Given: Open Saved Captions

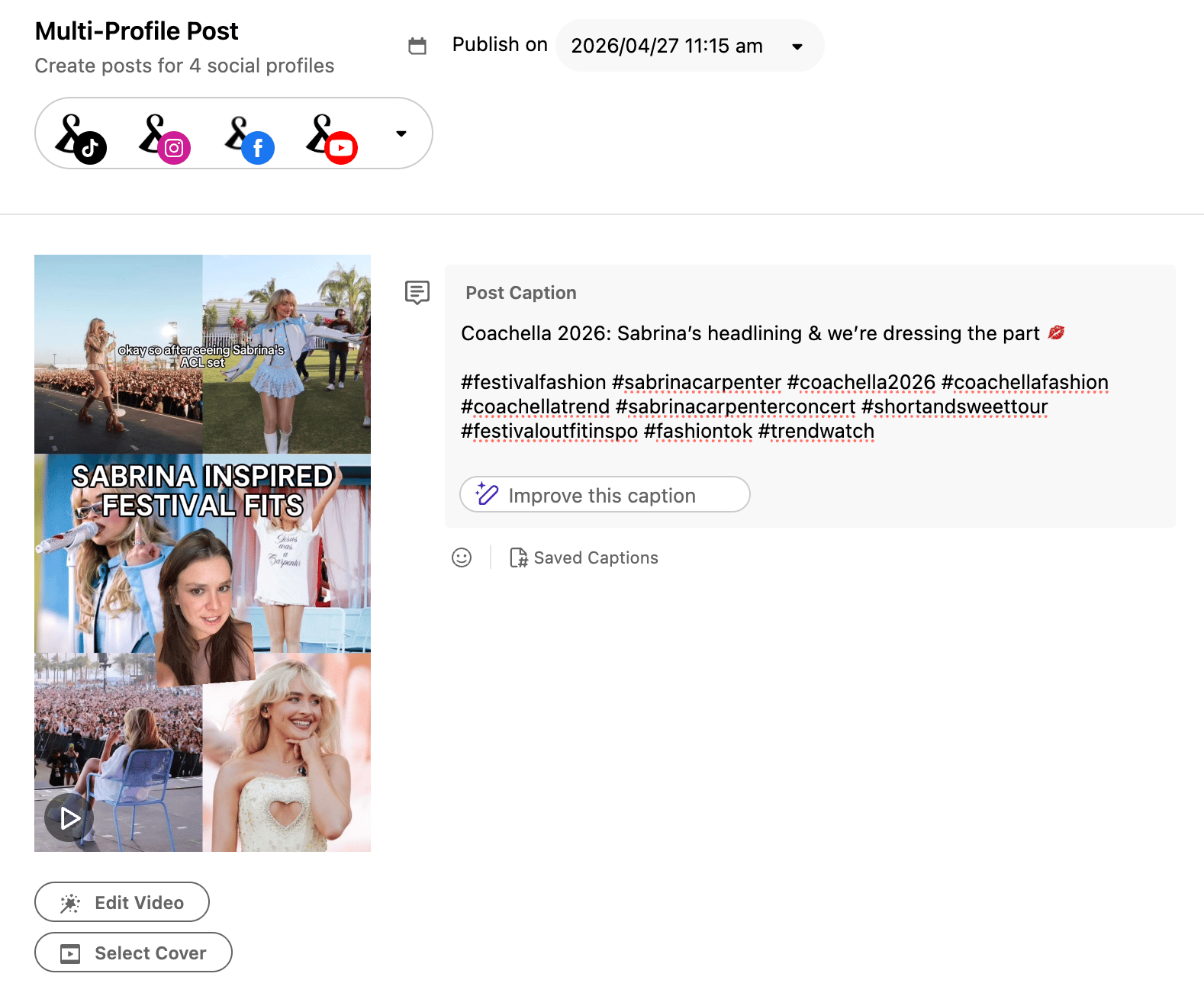Looking at the screenshot, I should pos(584,557).
